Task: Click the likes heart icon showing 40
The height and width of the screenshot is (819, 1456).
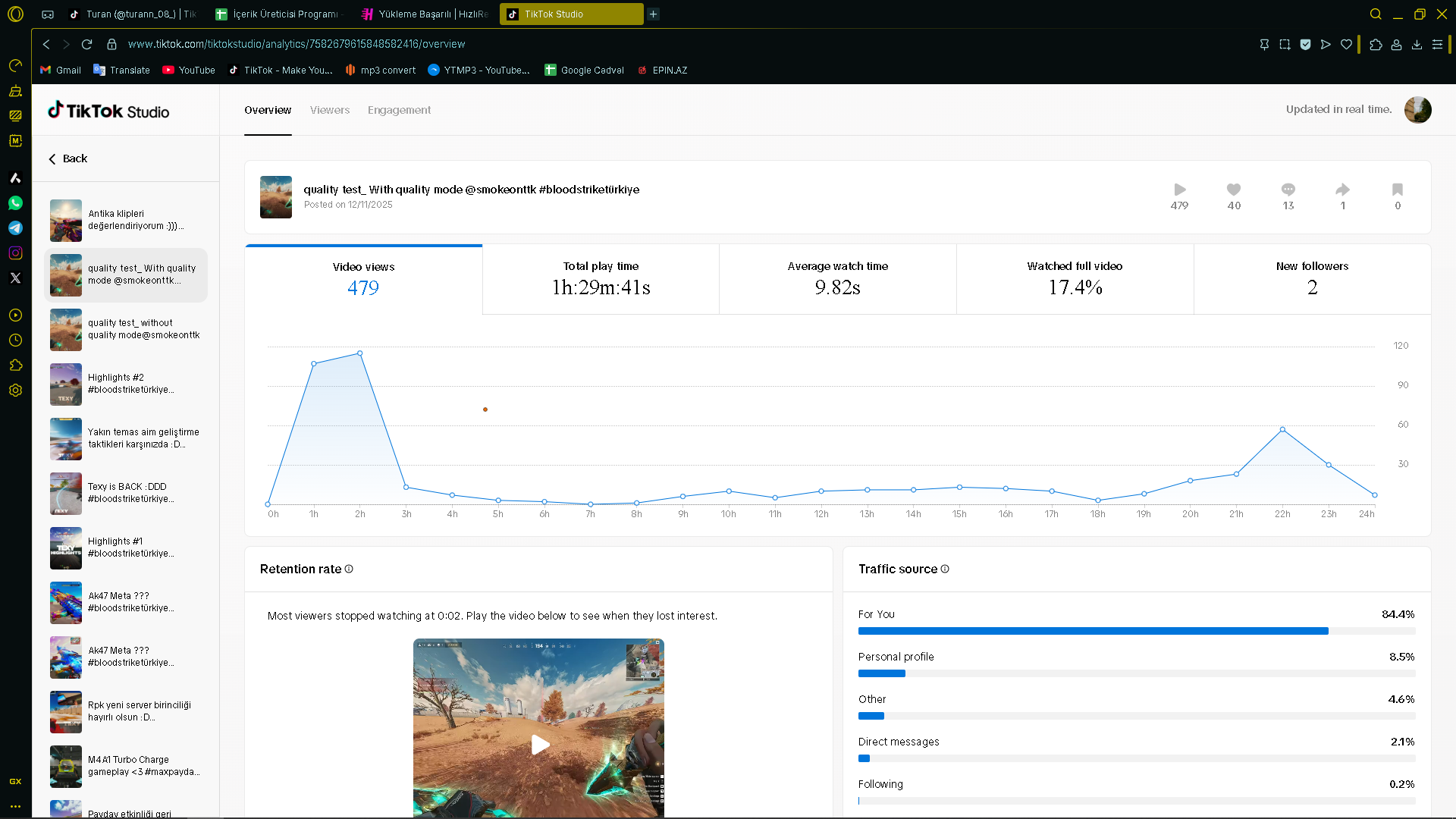Action: click(x=1234, y=190)
